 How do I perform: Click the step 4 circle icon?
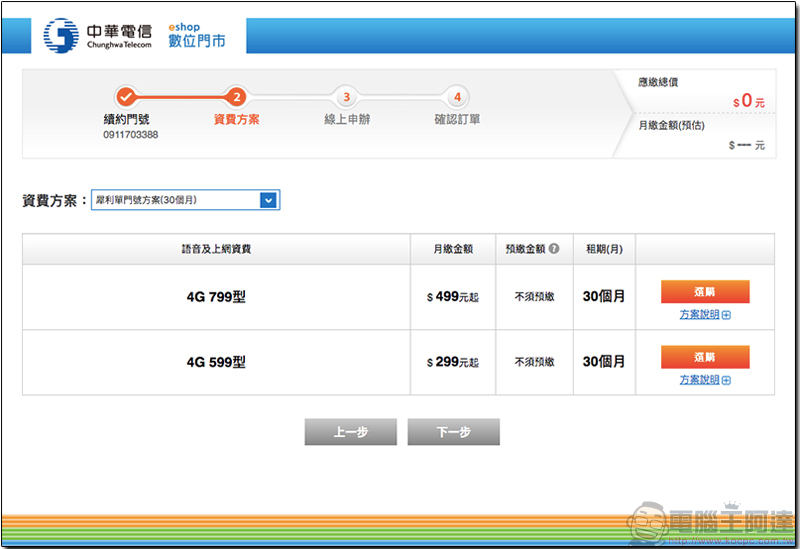[x=457, y=97]
